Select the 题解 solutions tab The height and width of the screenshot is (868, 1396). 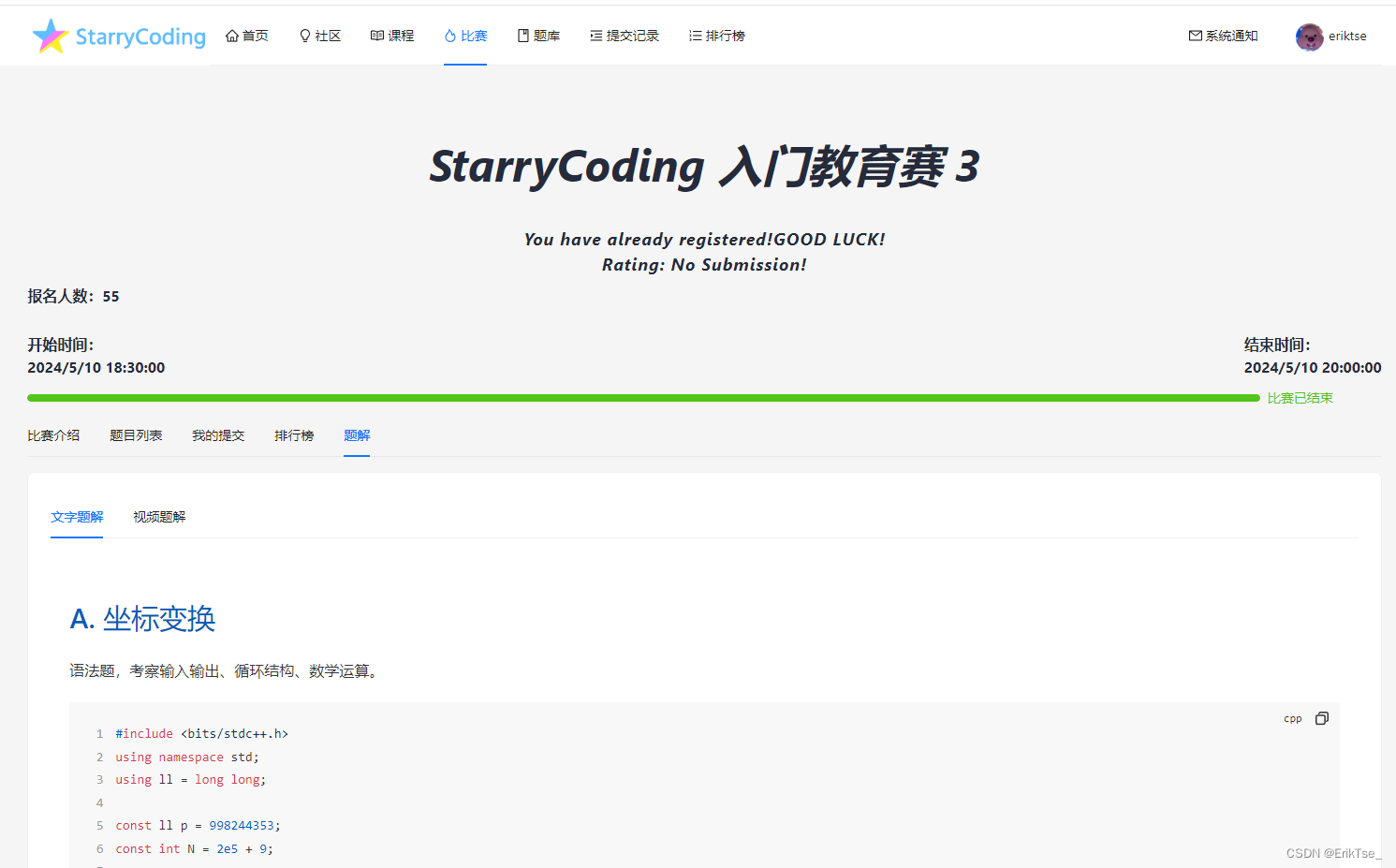click(x=357, y=435)
